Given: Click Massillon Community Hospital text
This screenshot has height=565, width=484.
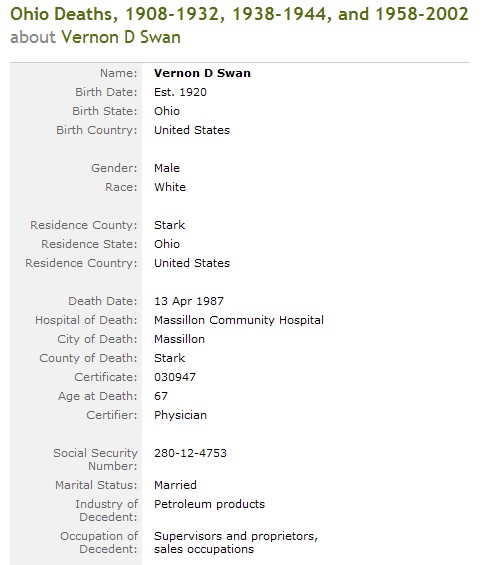Looking at the screenshot, I should click(x=239, y=320).
